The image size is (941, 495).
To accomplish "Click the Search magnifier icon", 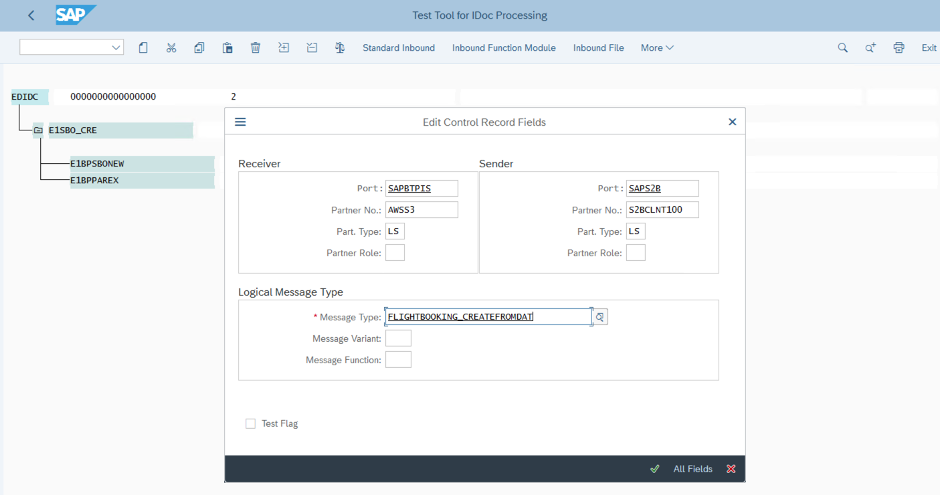I will [x=843, y=47].
